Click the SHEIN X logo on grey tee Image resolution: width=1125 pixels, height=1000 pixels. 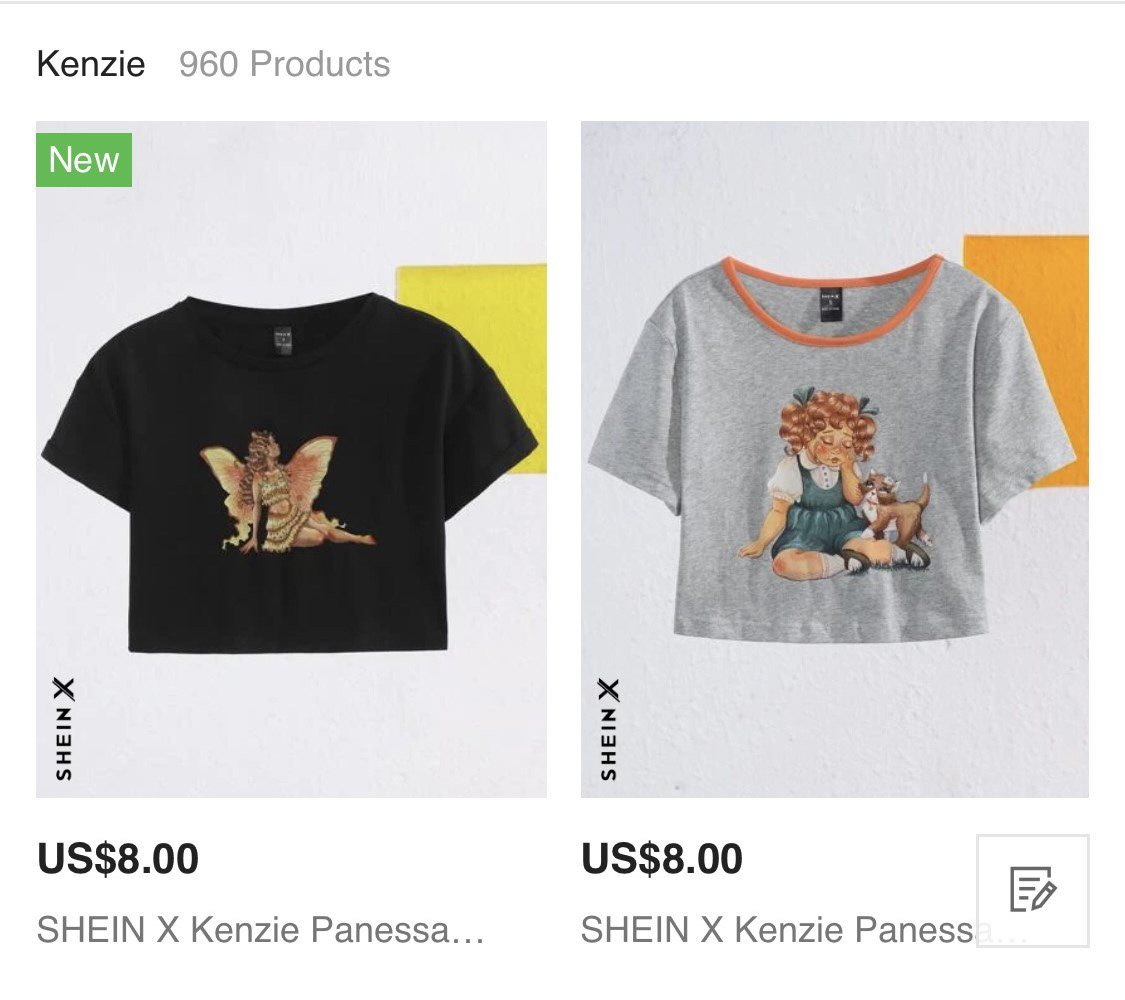click(x=608, y=729)
